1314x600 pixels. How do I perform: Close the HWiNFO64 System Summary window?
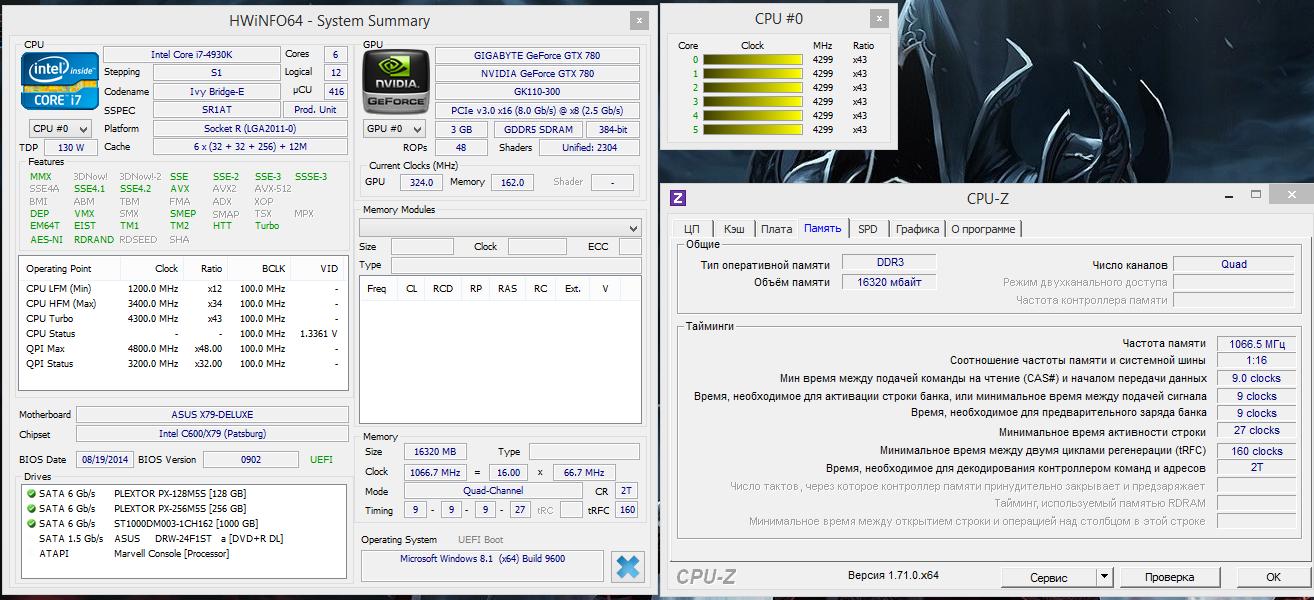[x=638, y=20]
